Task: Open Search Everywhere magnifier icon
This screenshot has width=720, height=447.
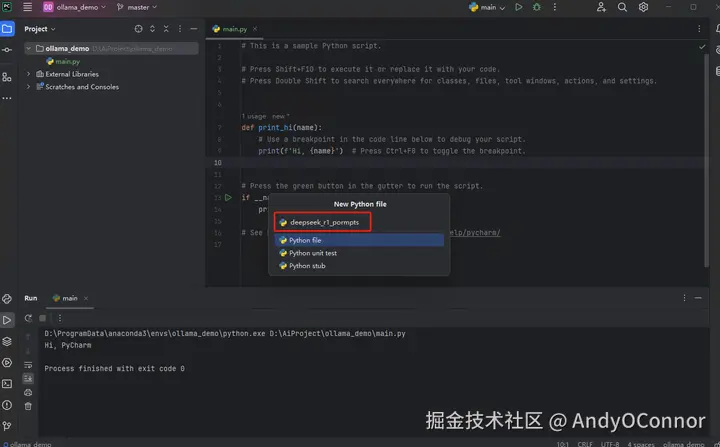Action: 622,7
